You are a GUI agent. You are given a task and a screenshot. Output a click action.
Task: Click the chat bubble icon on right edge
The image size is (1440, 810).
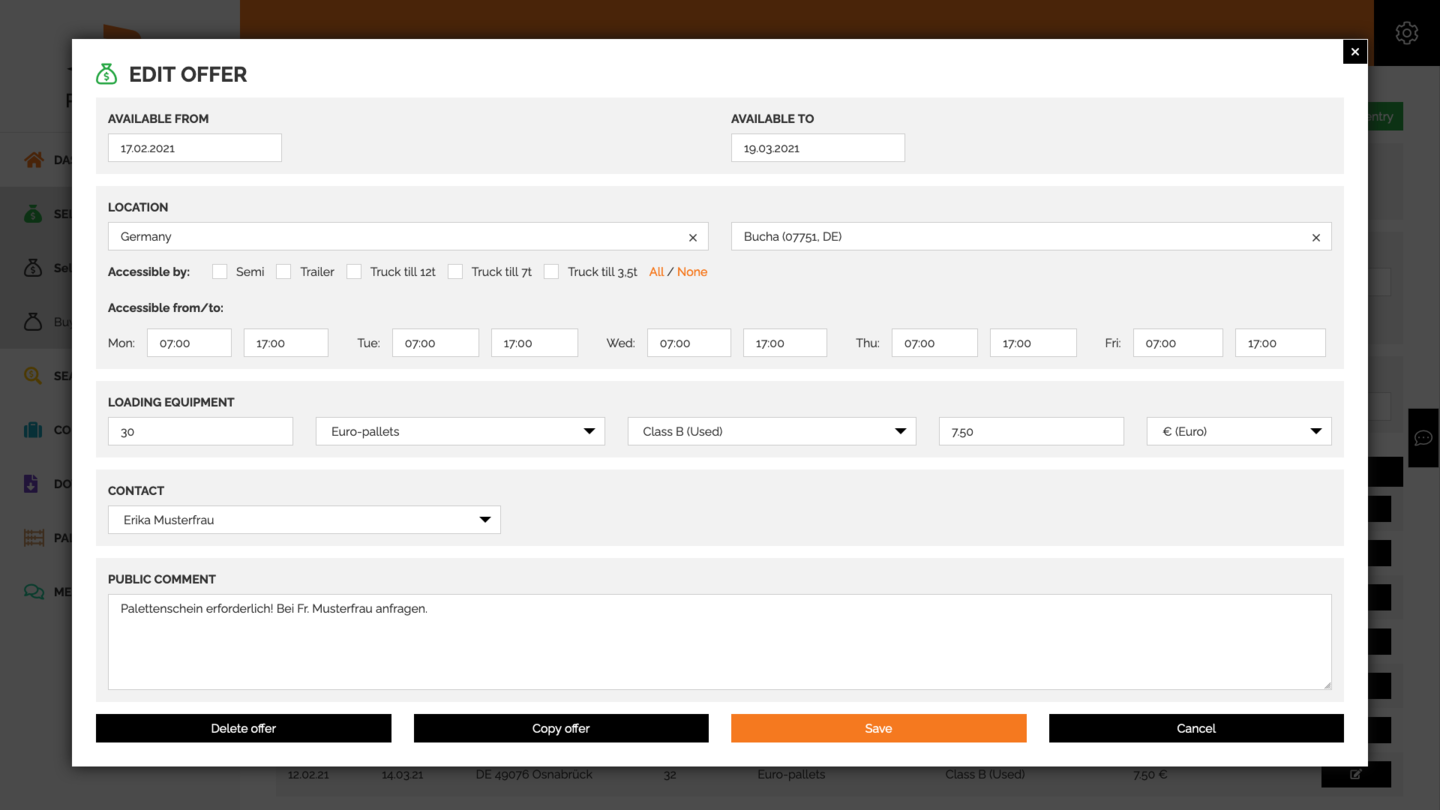(x=1423, y=438)
